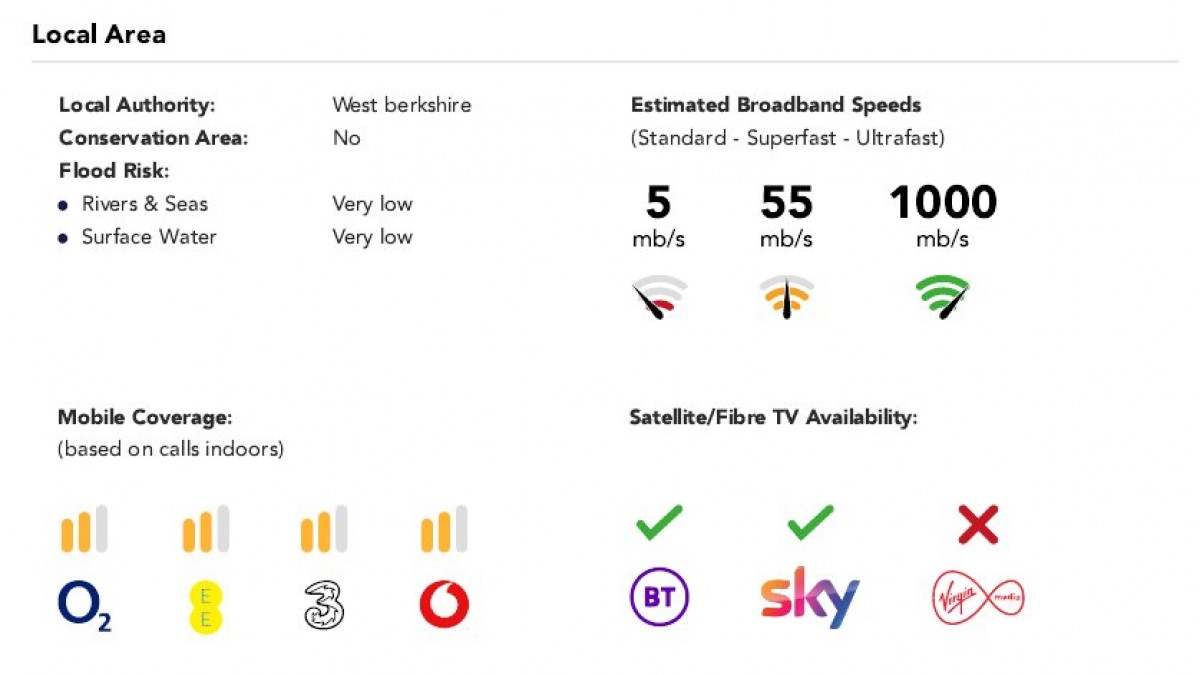
Task: Click the Local Area heading
Action: pyautogui.click(x=99, y=34)
